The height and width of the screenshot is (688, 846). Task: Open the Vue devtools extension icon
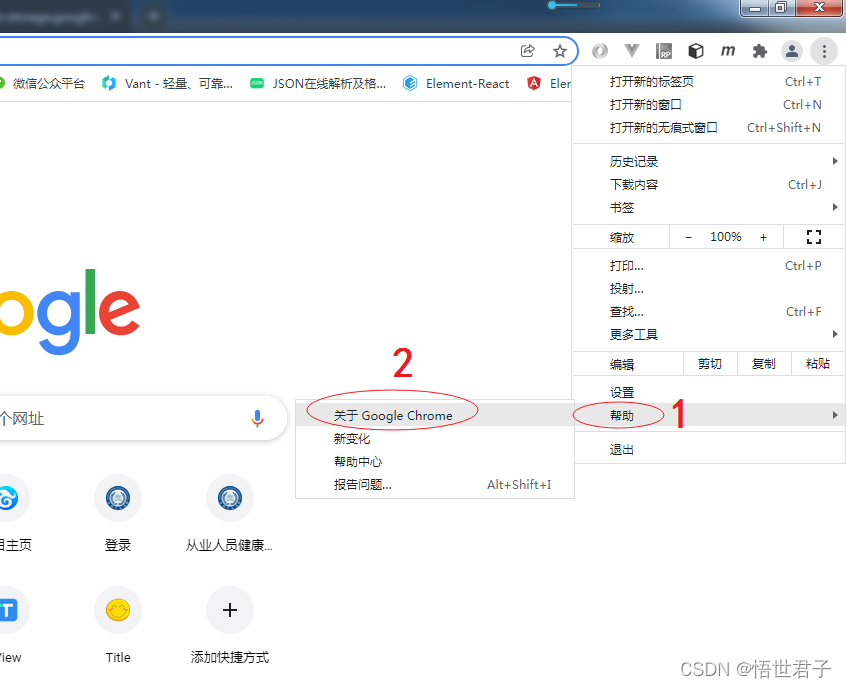point(631,51)
